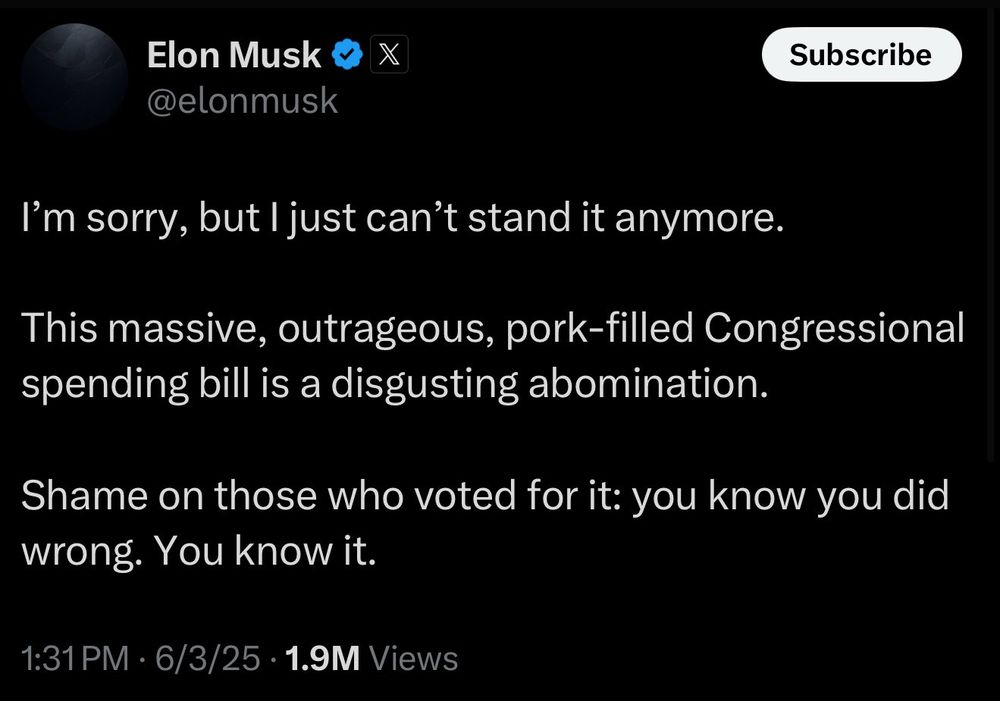Click "Shame on those who voted for it"
The width and height of the screenshot is (1000, 701).
[x=321, y=496]
